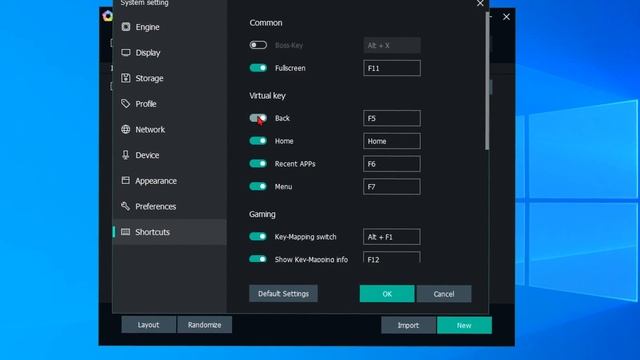Click the Home shortcut key field
Viewport: 640px width, 360px height.
[x=392, y=141]
